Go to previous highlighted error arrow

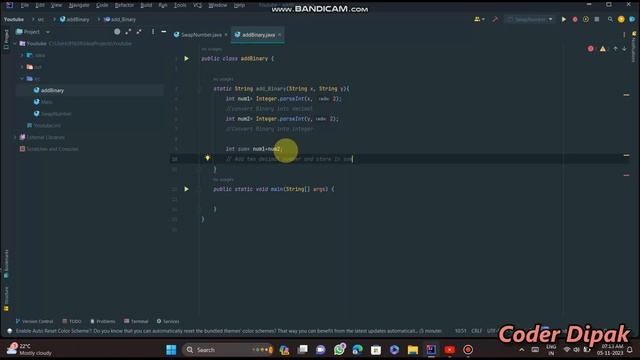tap(616, 49)
